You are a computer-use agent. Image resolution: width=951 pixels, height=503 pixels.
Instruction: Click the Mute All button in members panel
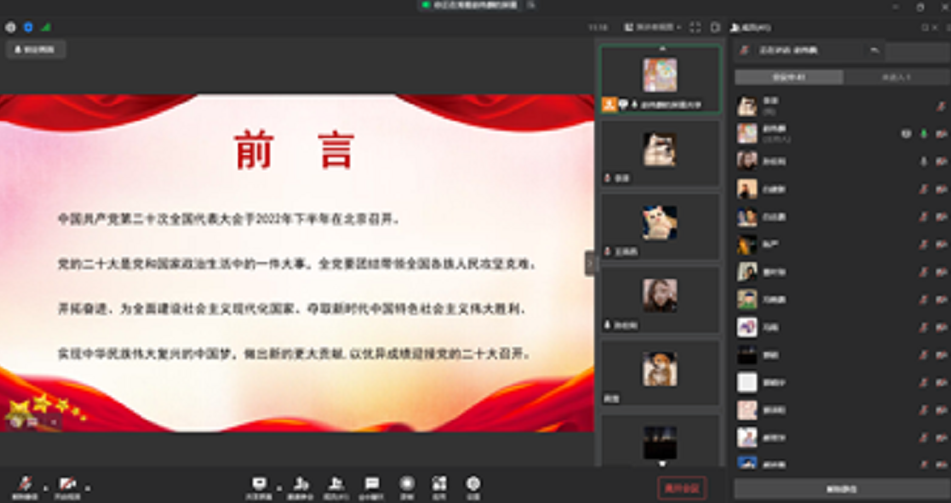pyautogui.click(x=841, y=489)
